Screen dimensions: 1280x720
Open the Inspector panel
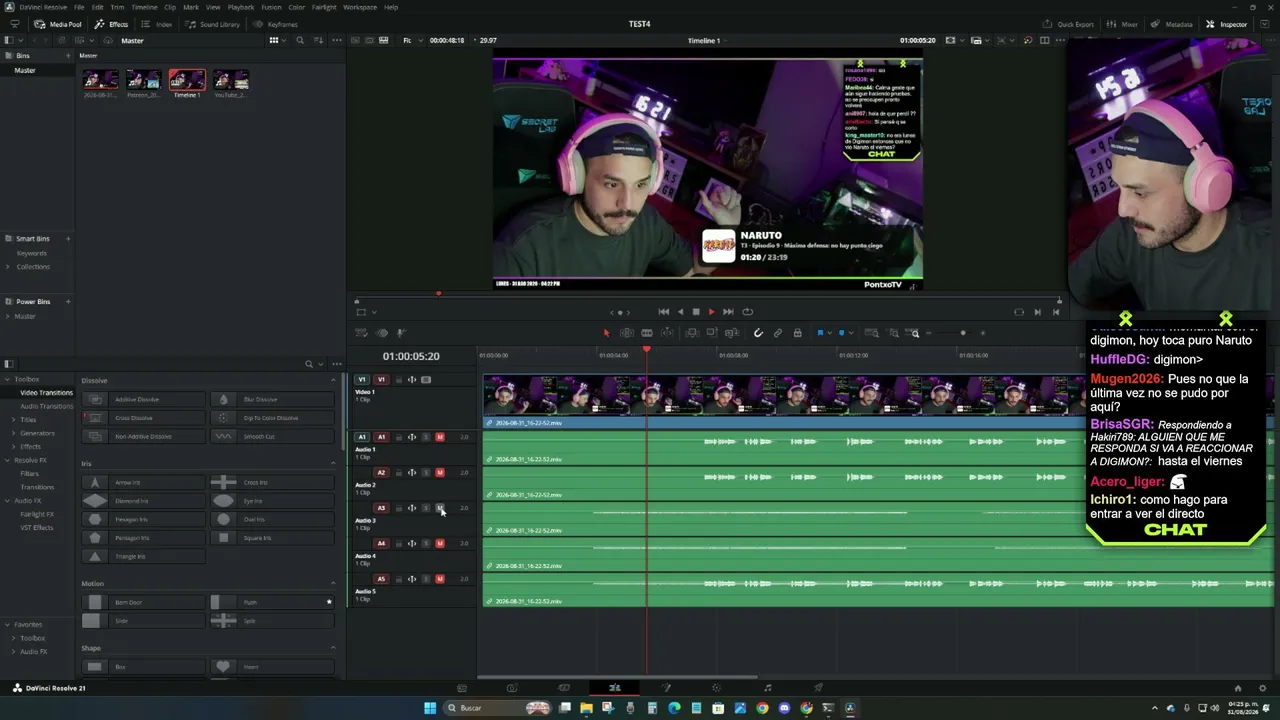[1226, 24]
